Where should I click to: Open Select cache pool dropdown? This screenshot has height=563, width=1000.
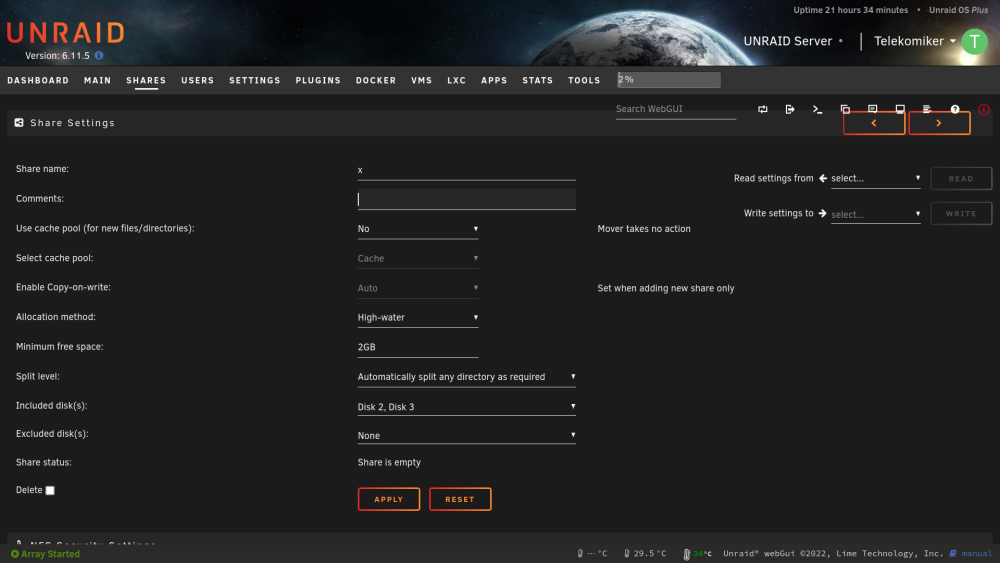pos(418,258)
